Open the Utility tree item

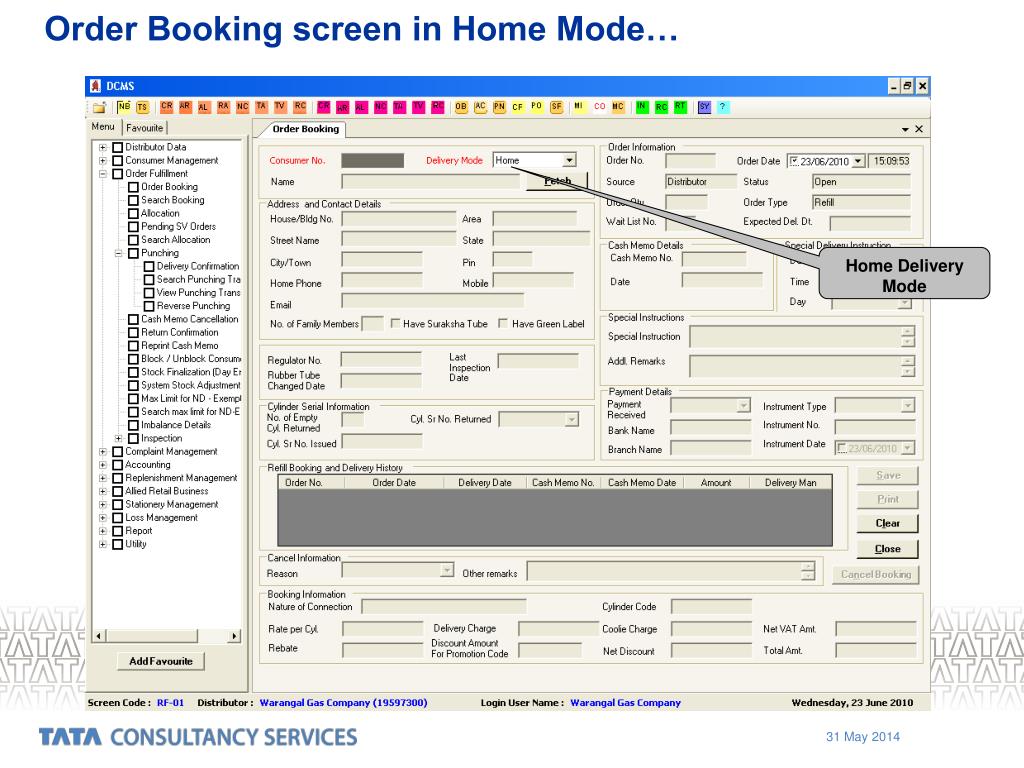[136, 544]
